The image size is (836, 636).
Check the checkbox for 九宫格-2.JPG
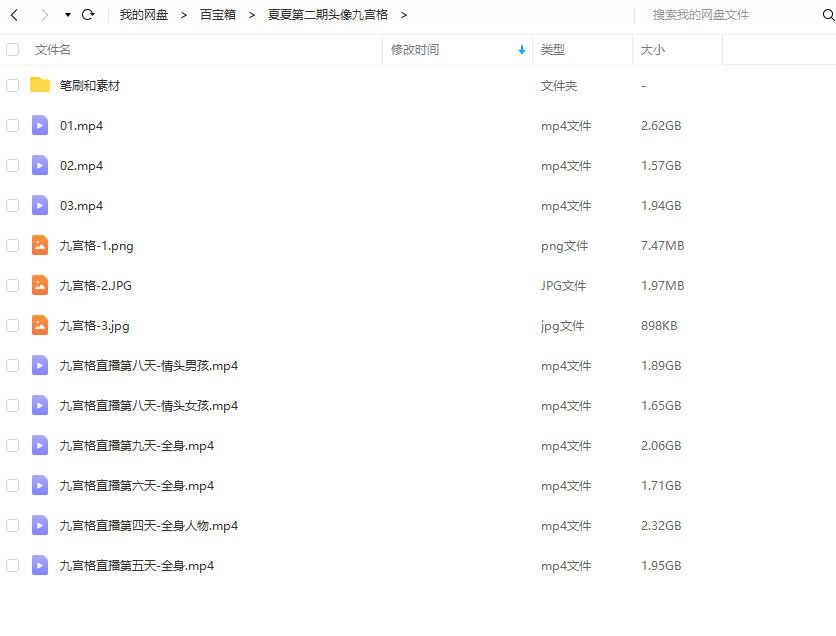pos(12,285)
